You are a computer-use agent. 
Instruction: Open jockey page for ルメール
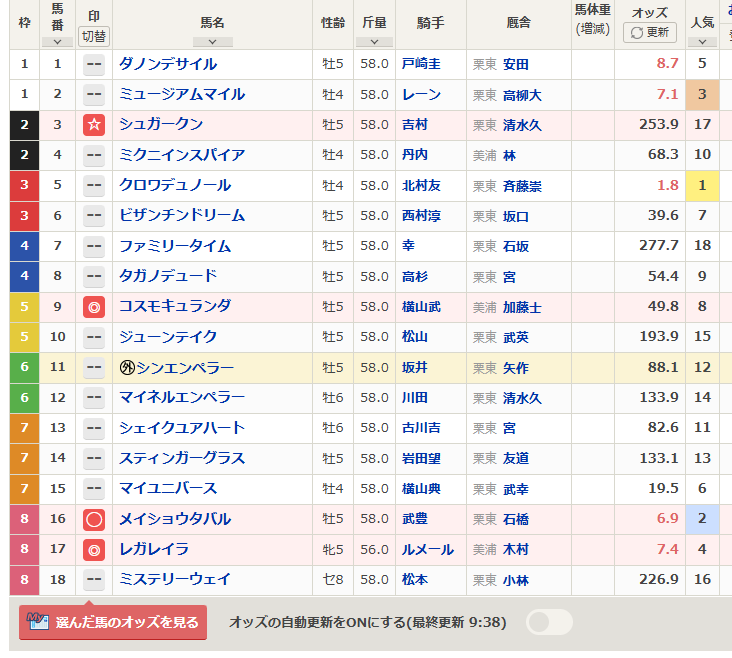point(428,550)
